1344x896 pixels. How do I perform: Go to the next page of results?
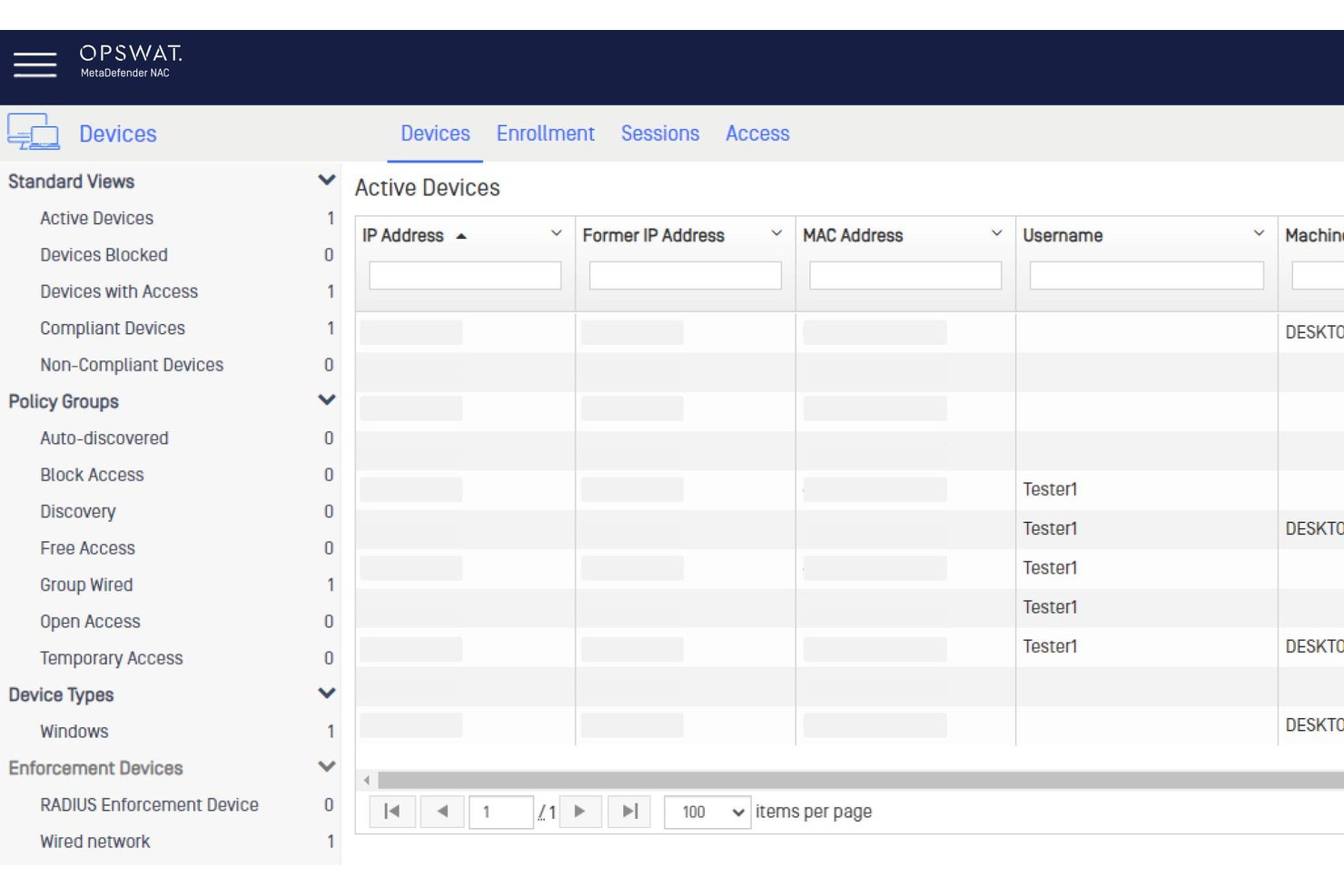[579, 812]
